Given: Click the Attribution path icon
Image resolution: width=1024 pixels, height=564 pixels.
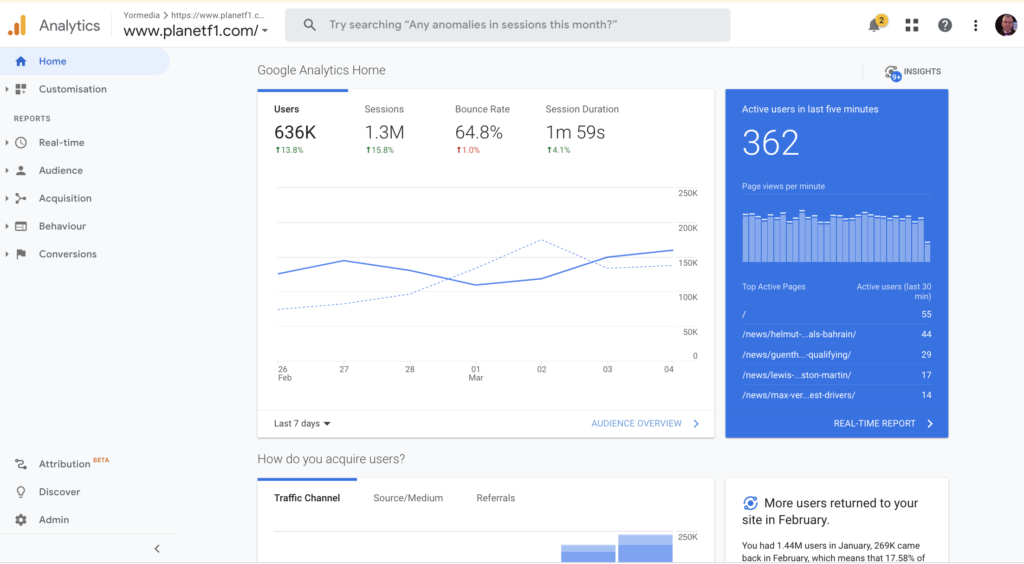Looking at the screenshot, I should 21,464.
